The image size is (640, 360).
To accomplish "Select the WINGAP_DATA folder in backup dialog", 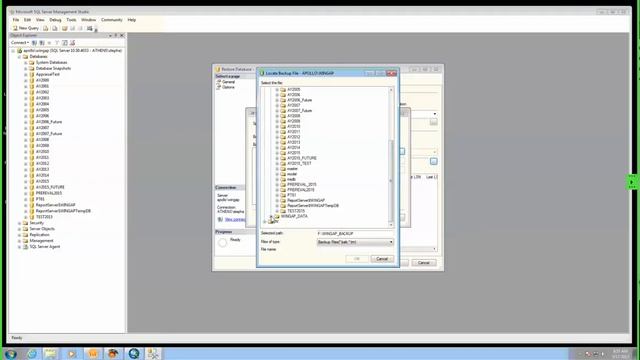I will point(294,216).
